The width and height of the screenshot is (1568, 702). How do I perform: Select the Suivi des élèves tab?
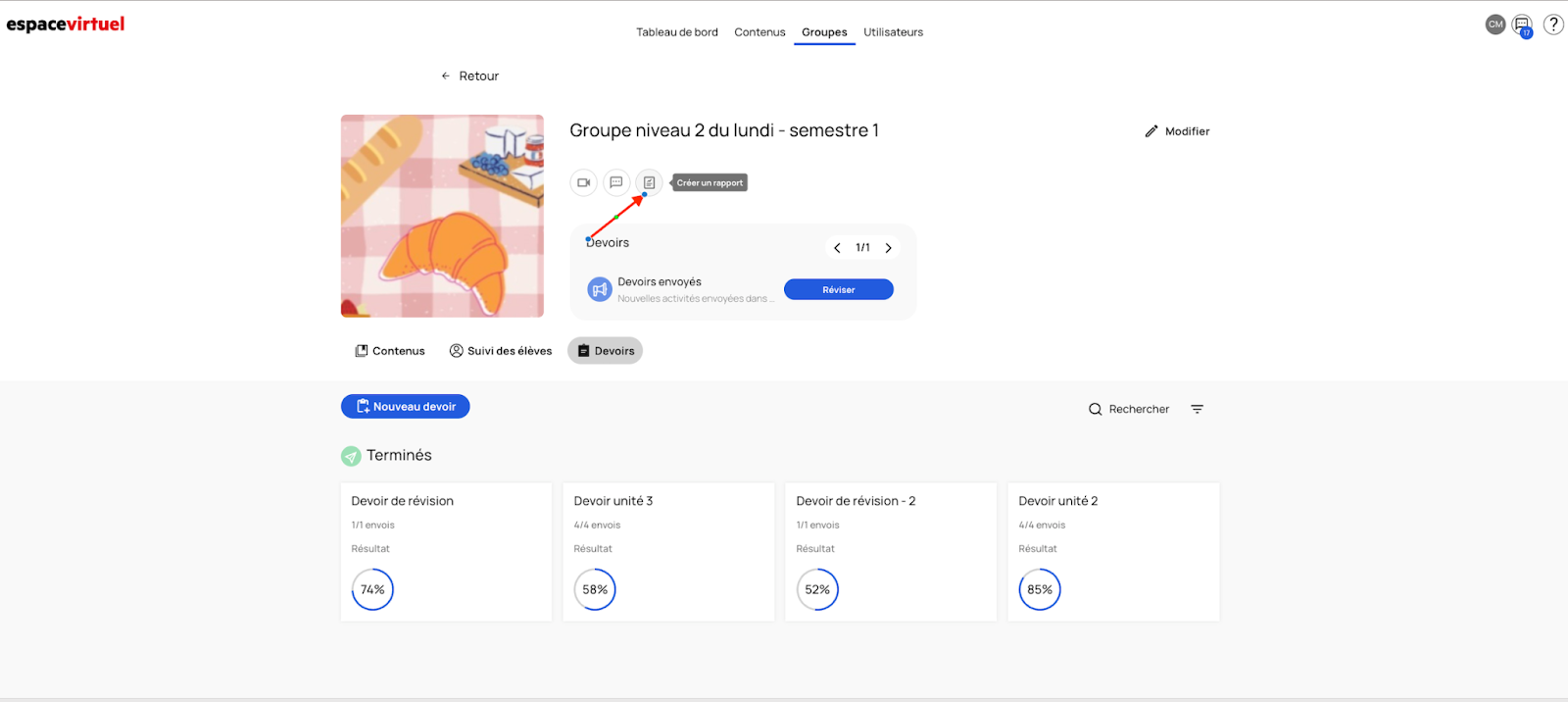click(501, 351)
